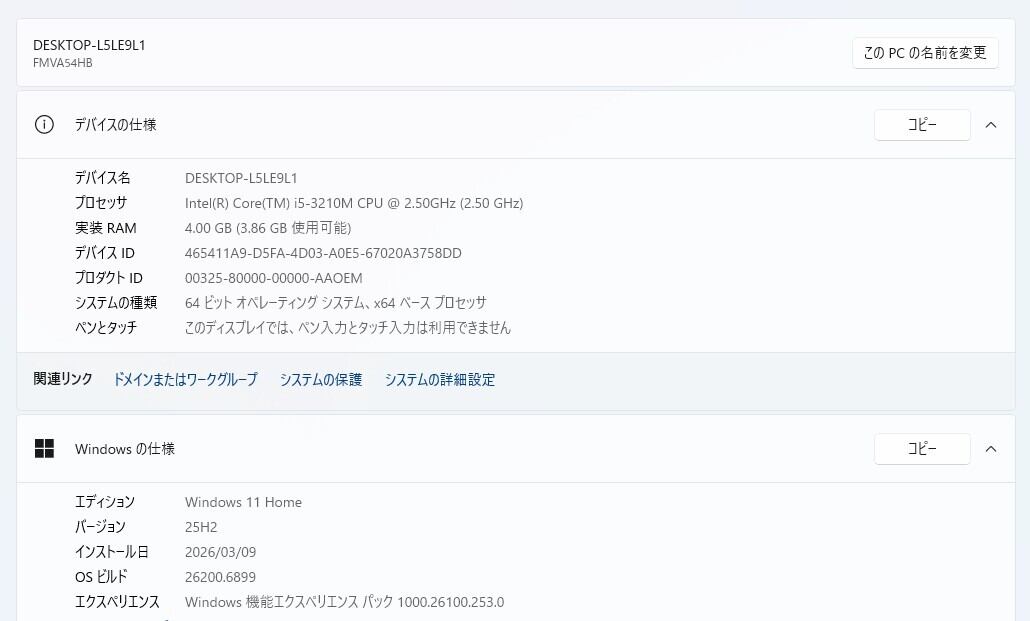This screenshot has height=621, width=1030.
Task: Open the システムの保護 link
Action: click(321, 379)
